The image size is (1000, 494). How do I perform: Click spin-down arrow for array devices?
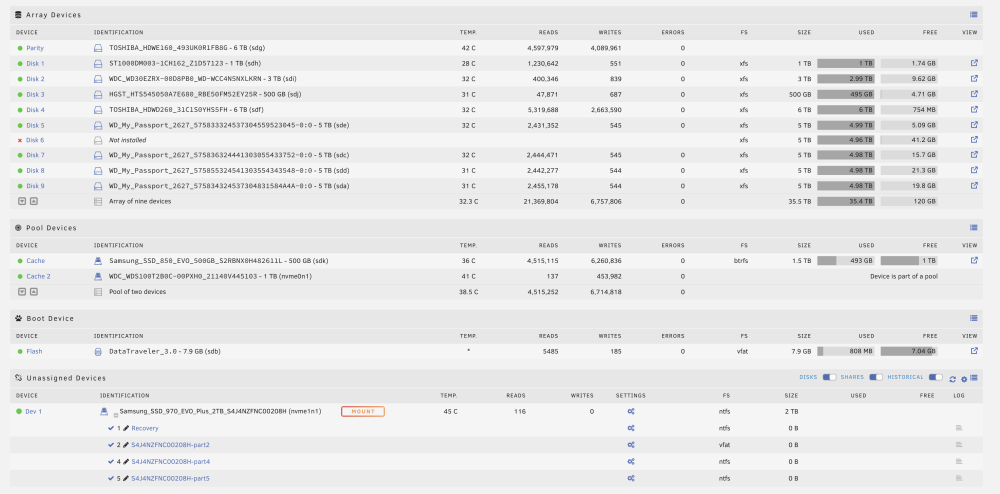coord(22,201)
